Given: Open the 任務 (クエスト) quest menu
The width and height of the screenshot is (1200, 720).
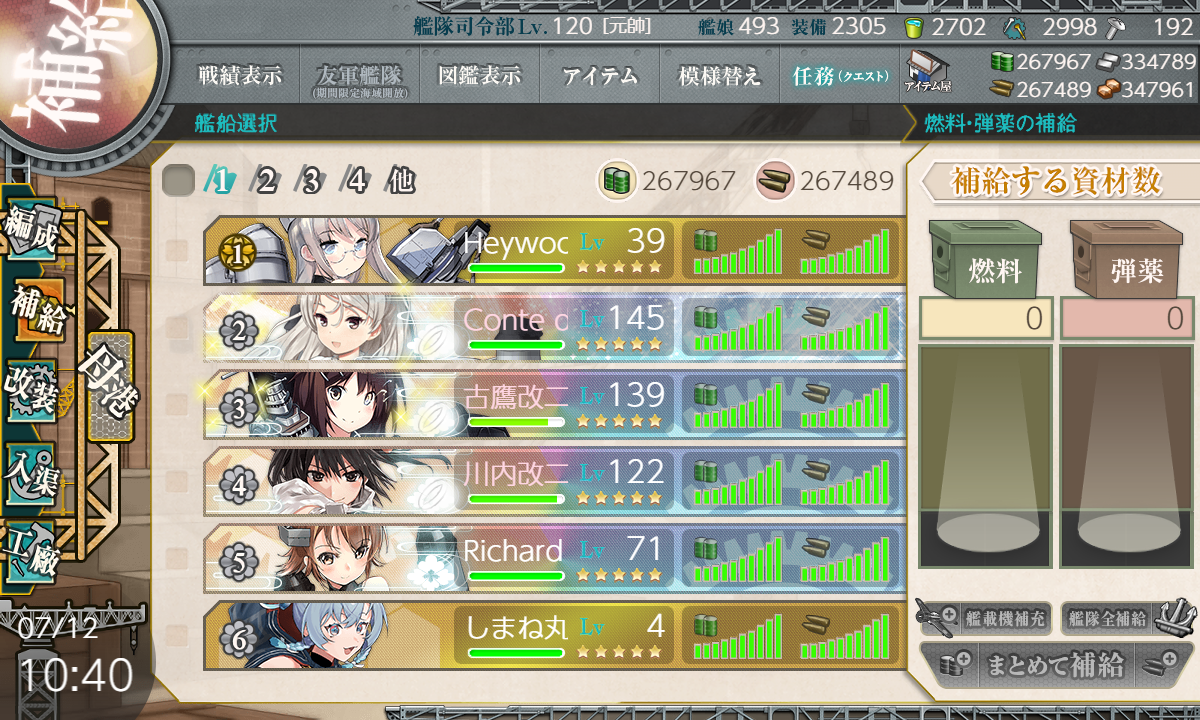Looking at the screenshot, I should tap(840, 76).
